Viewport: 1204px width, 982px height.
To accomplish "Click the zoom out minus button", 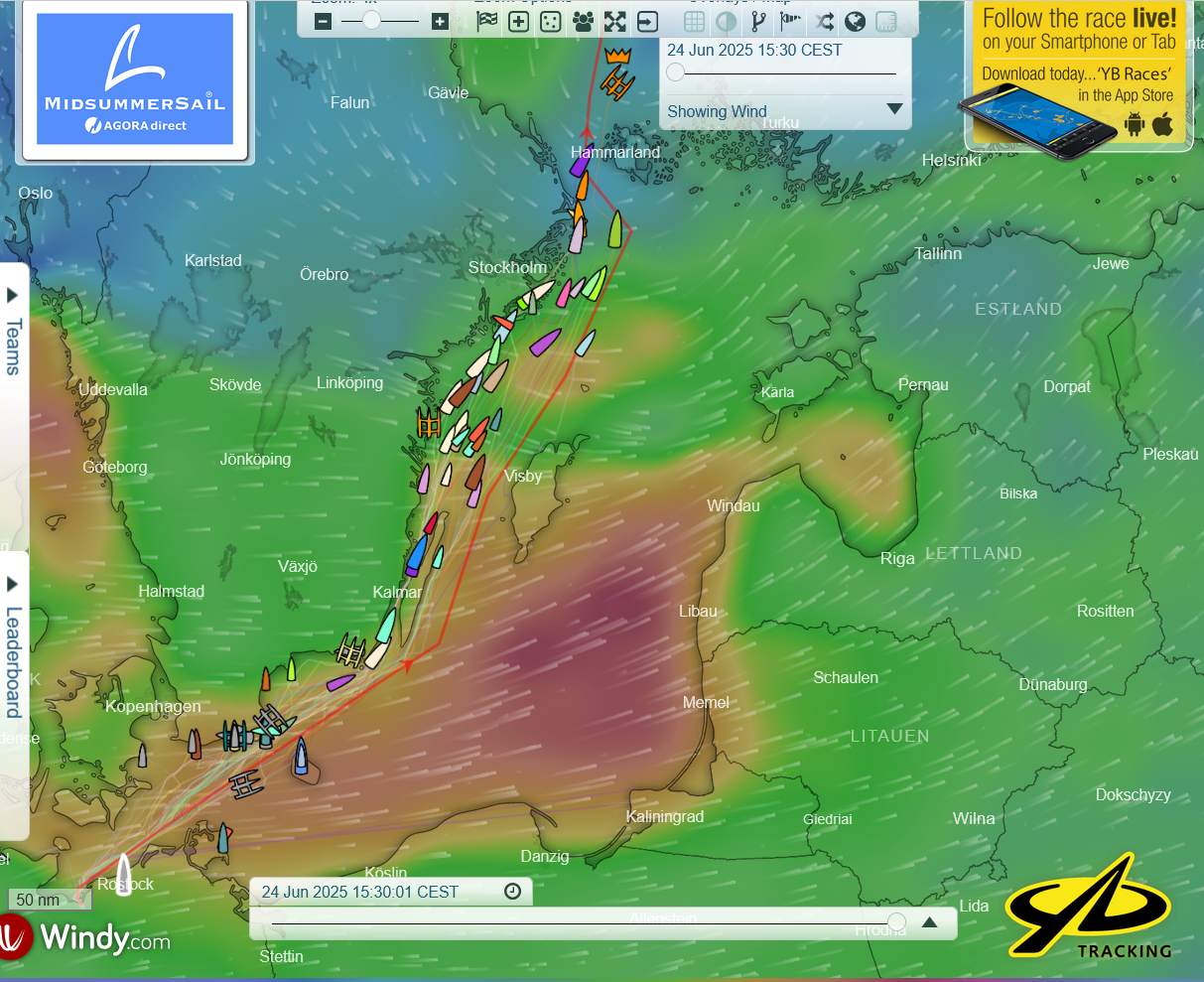I will pyautogui.click(x=323, y=21).
